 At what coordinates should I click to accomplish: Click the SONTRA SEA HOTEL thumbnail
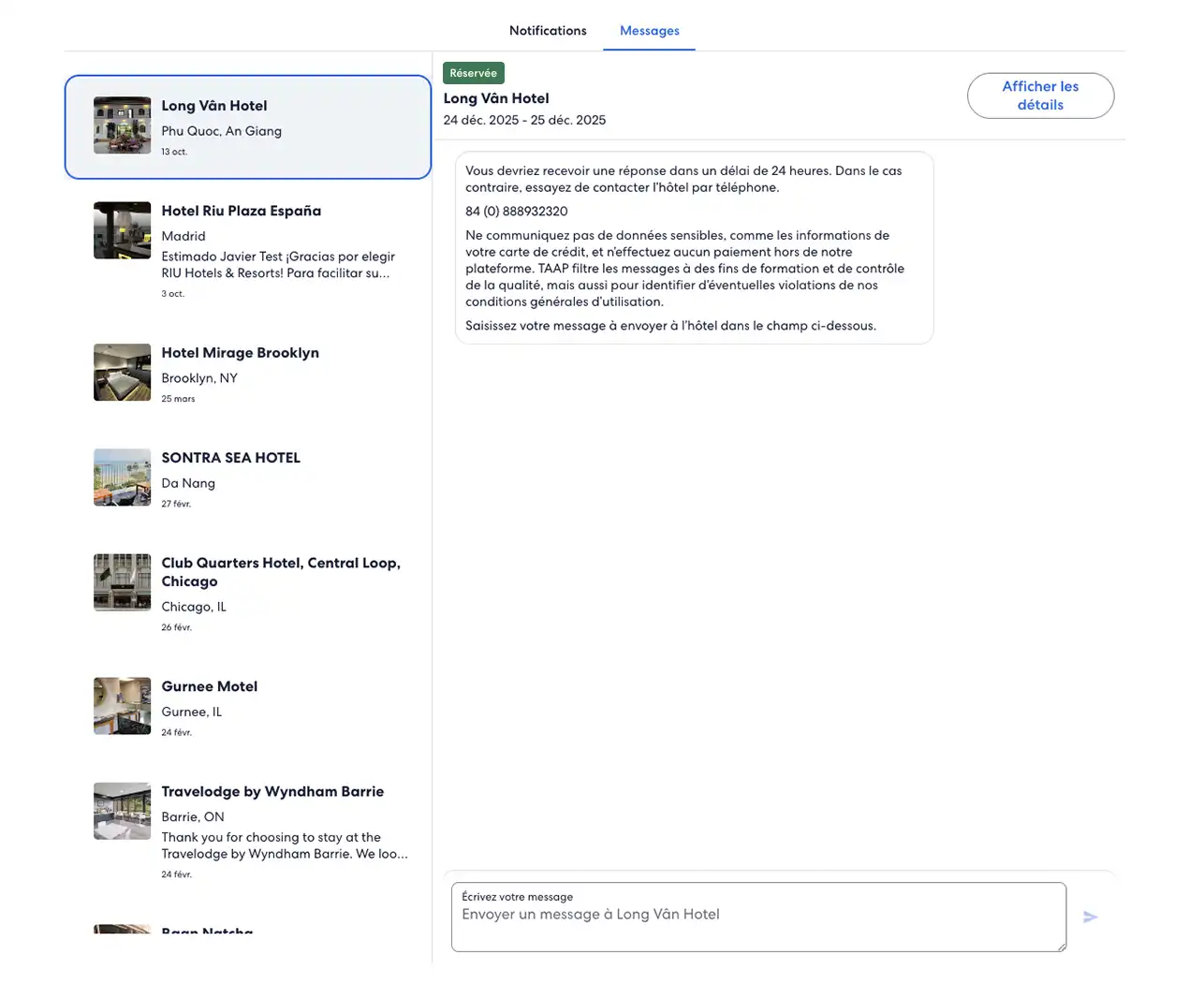(122, 477)
